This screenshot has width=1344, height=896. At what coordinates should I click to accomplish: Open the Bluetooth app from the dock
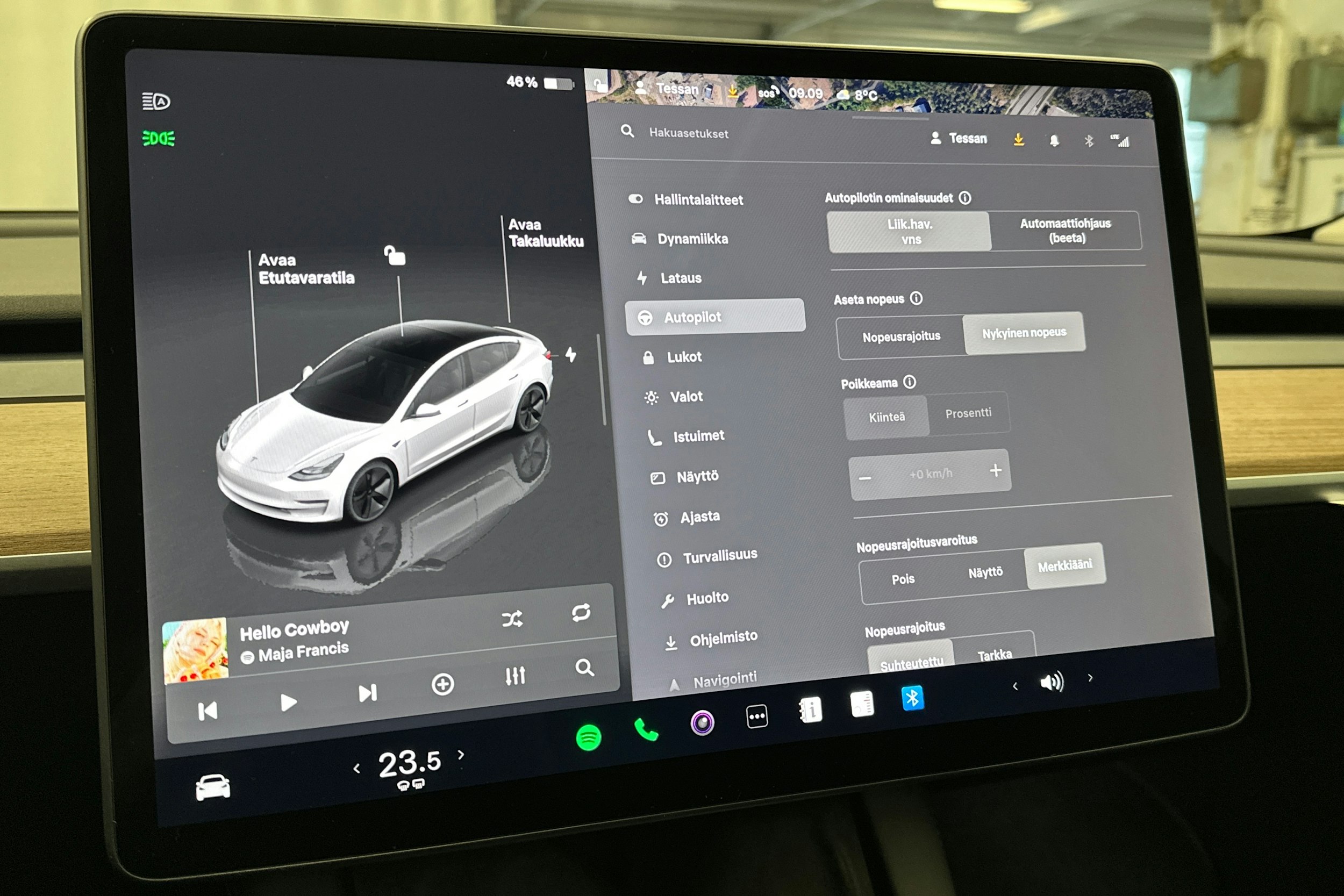914,698
